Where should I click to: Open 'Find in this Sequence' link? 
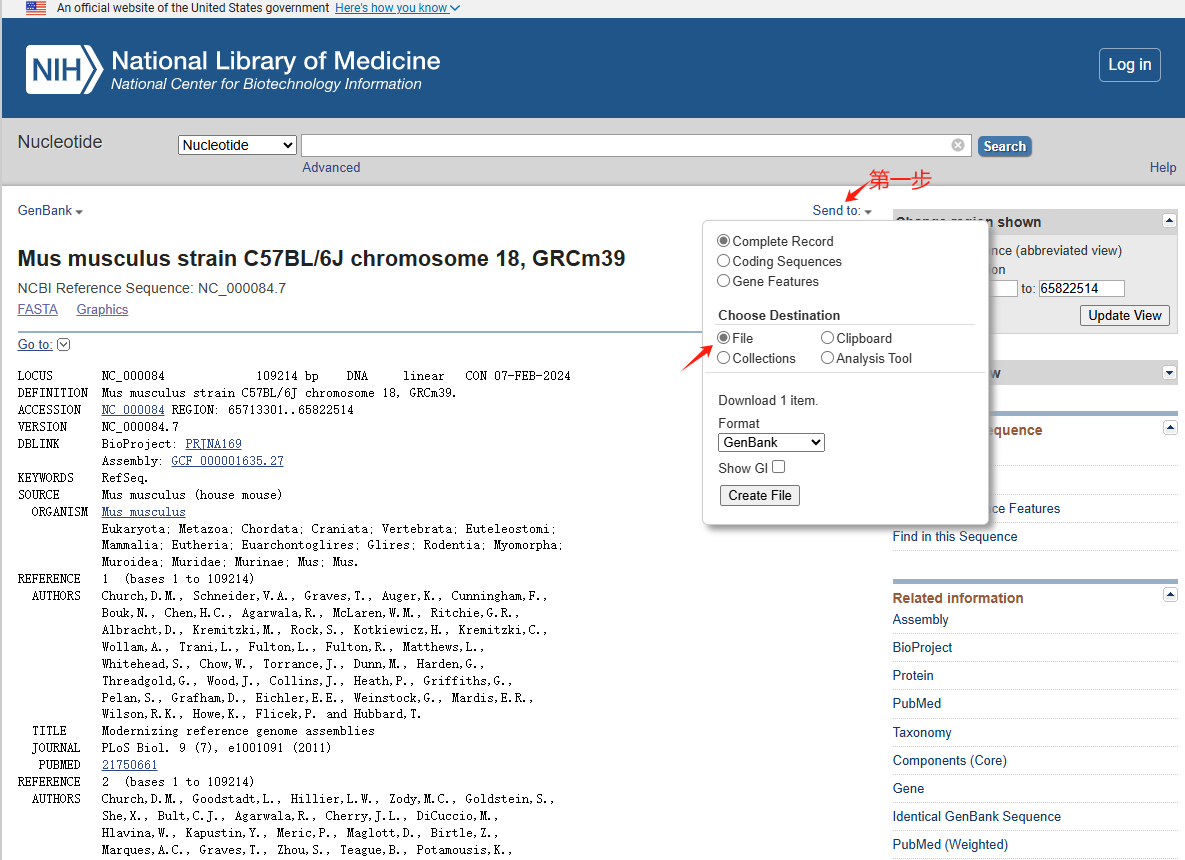[x=954, y=536]
